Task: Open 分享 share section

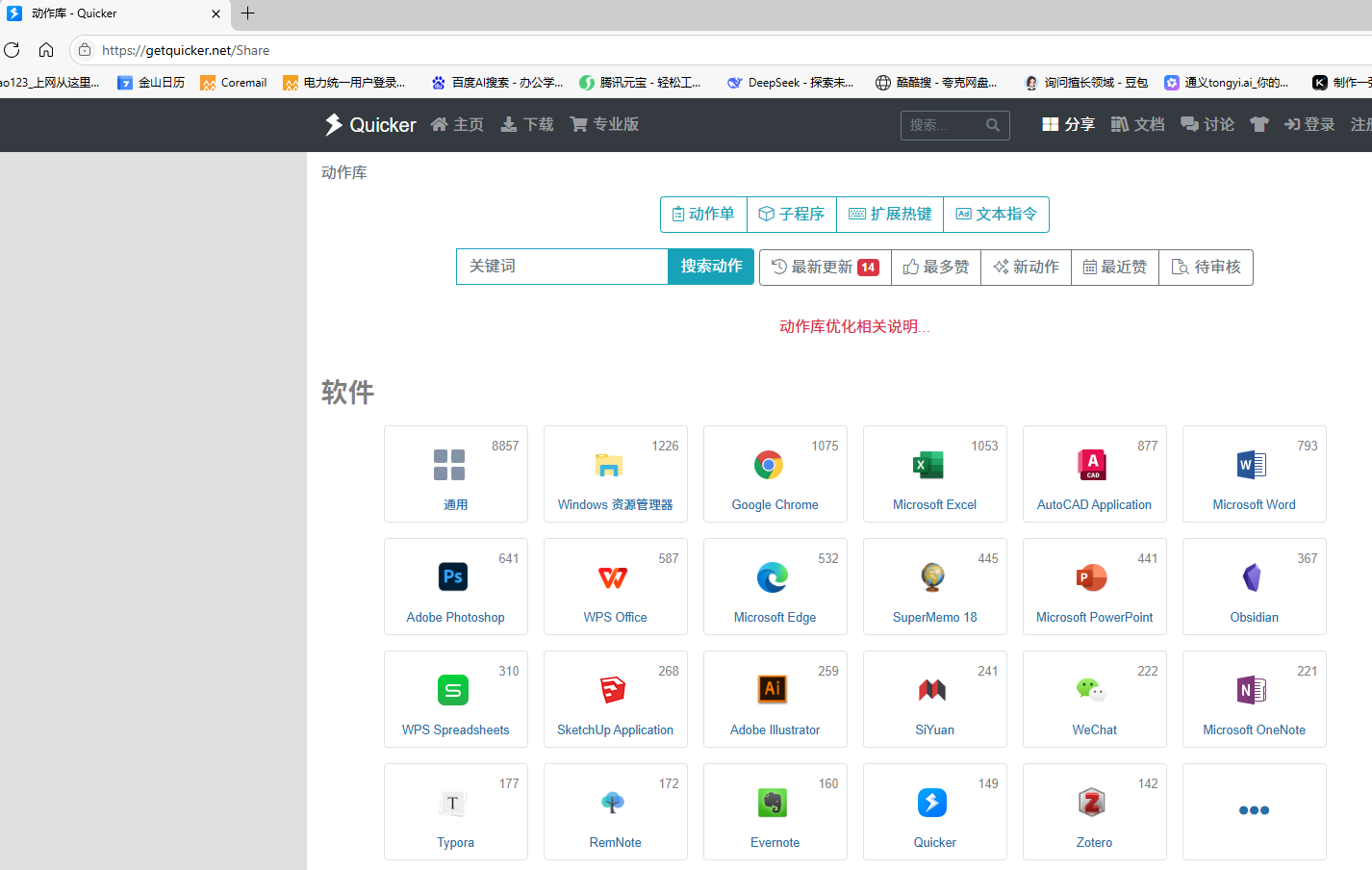Action: point(1069,124)
